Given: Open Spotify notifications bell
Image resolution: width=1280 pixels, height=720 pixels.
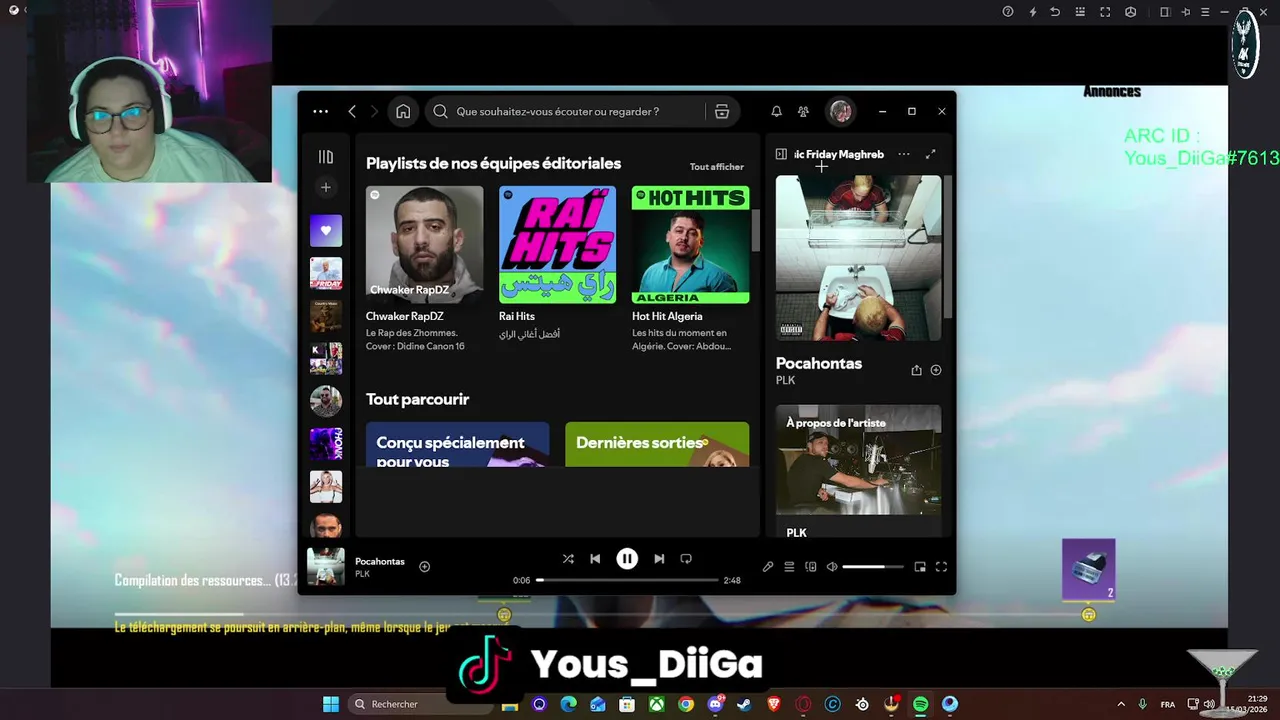Looking at the screenshot, I should 776,112.
